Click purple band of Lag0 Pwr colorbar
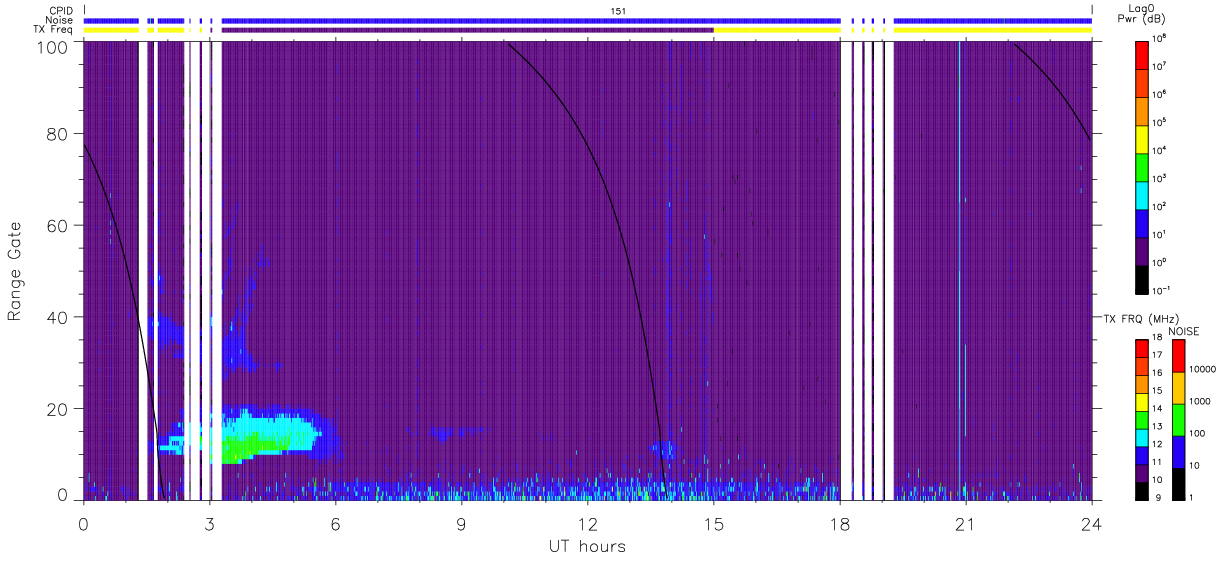The height and width of the screenshot is (567, 1228). [1142, 252]
